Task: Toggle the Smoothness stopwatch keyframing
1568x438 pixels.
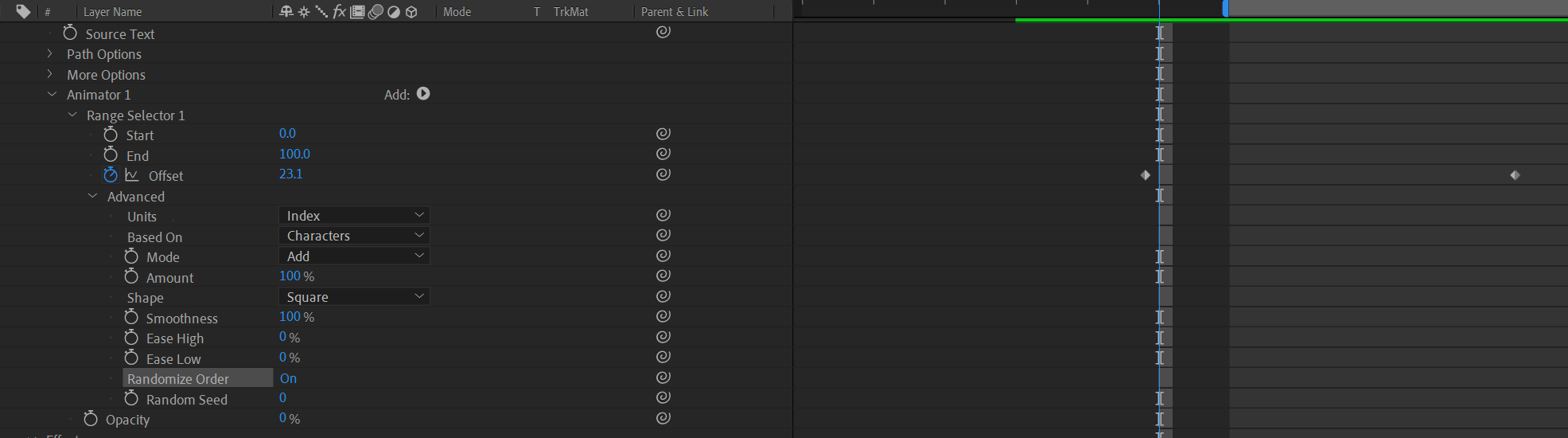Action: coord(131,317)
